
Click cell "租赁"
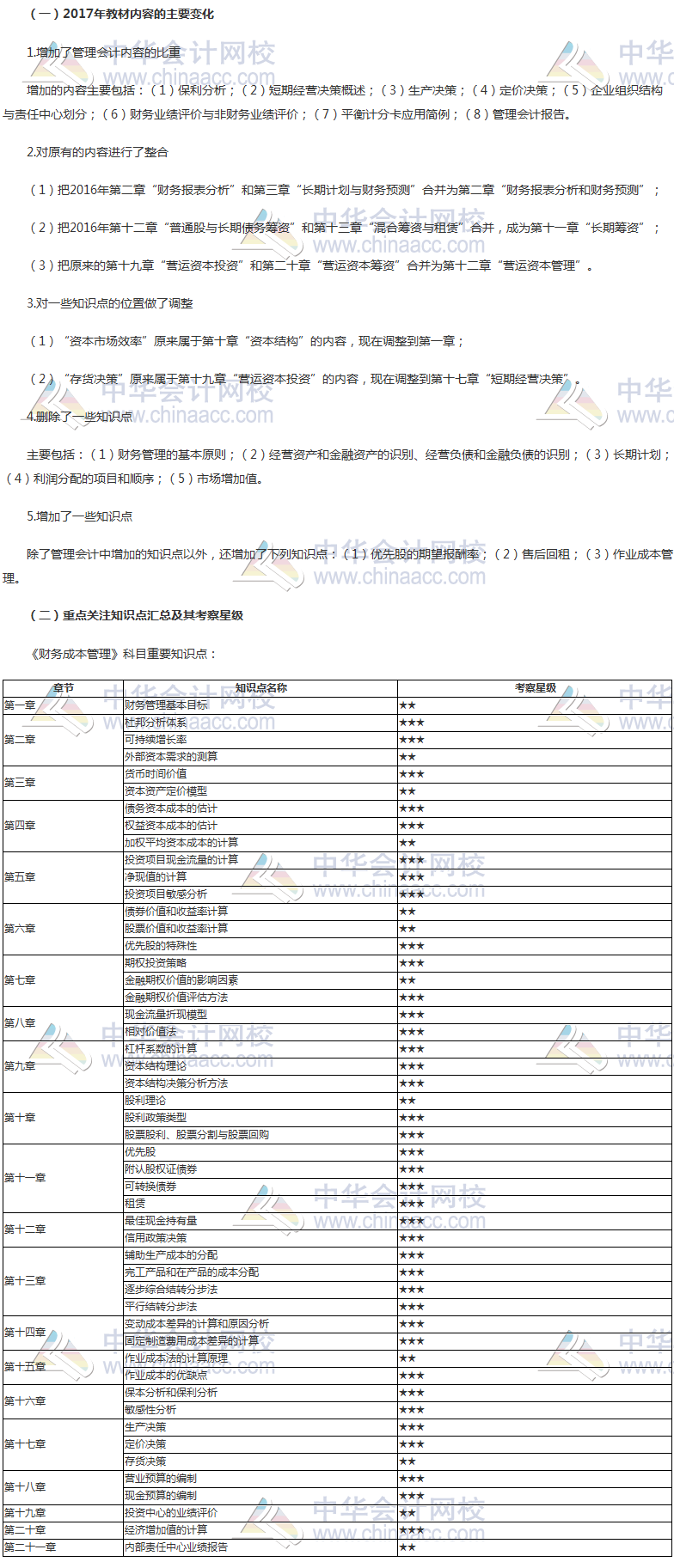click(x=260, y=1204)
